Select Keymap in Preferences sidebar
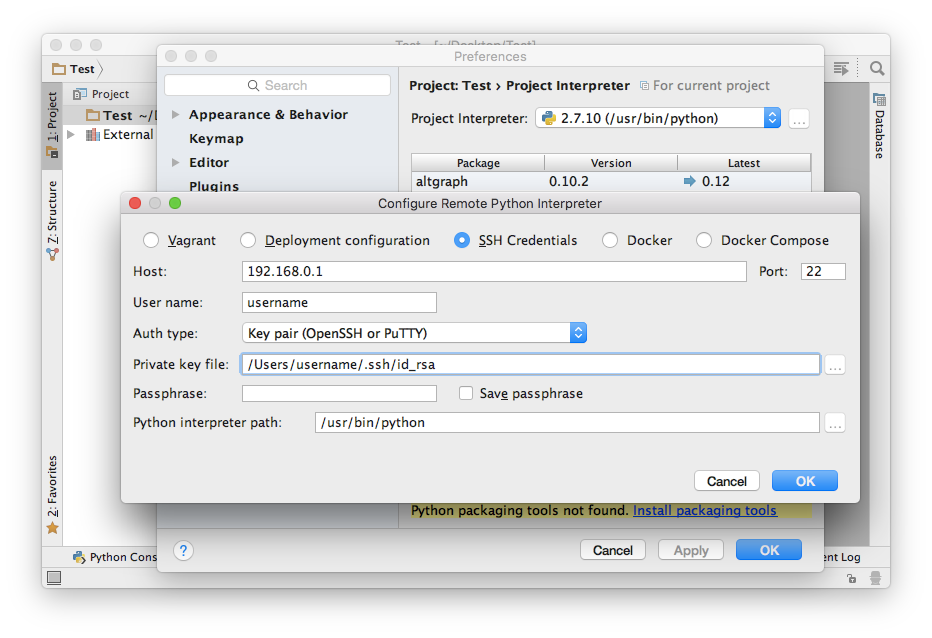The width and height of the screenshot is (932, 638). click(216, 139)
